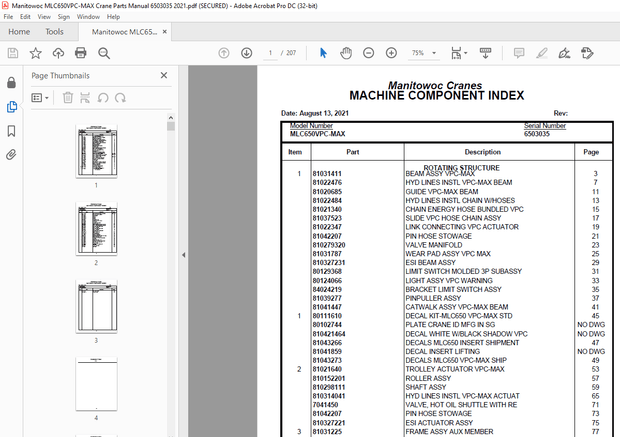Click the scrolling mode keyboard icon

click(485, 53)
